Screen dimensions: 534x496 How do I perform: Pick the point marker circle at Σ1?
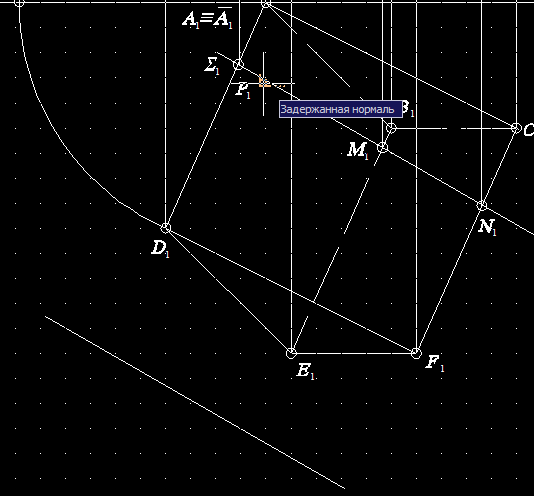click(239, 64)
